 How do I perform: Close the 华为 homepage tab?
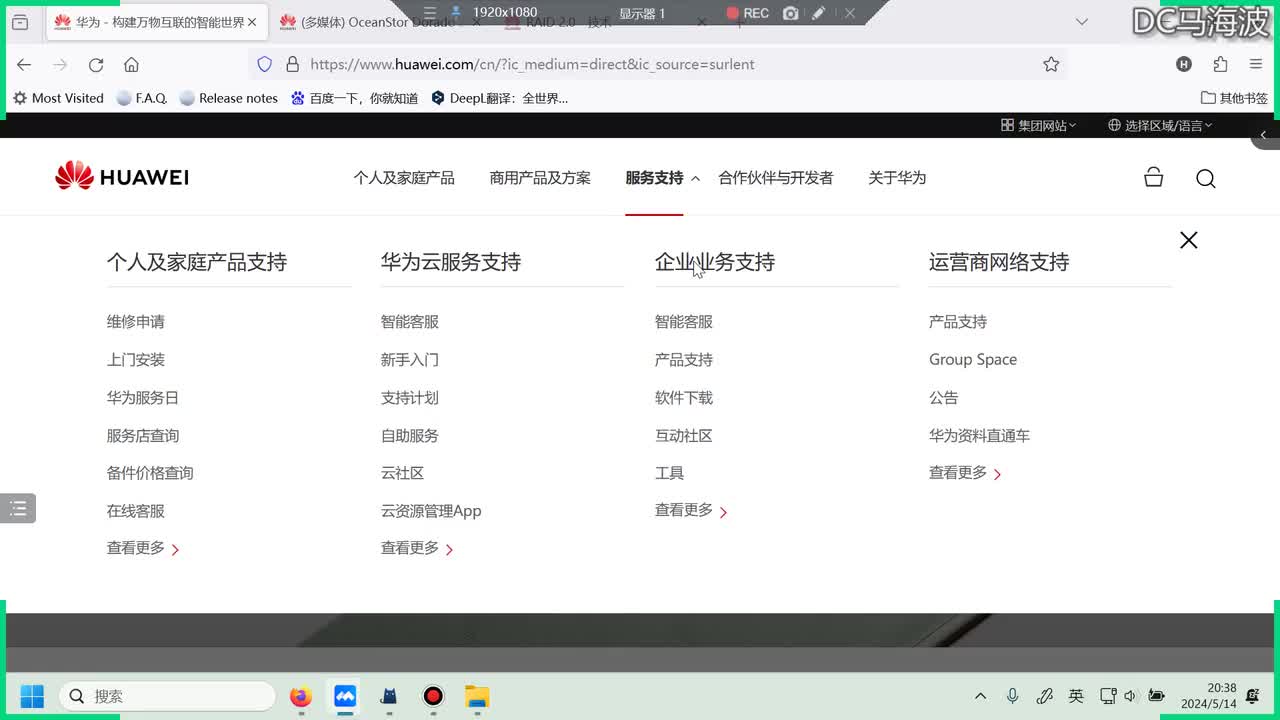[x=252, y=22]
